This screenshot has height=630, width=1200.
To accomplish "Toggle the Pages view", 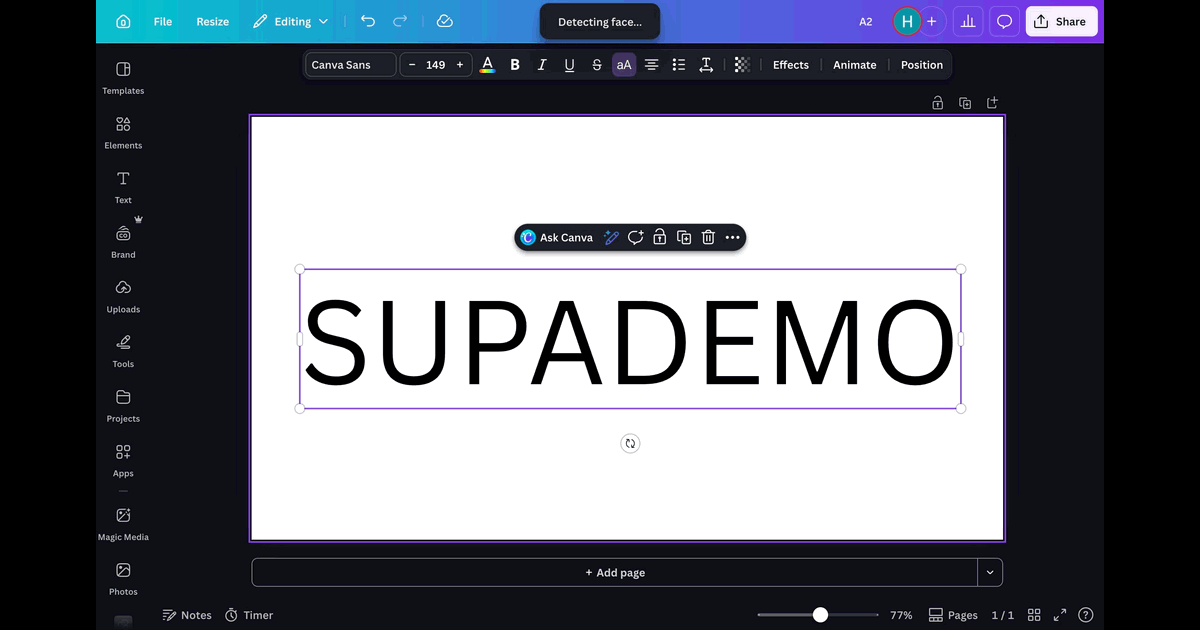I will pyautogui.click(x=953, y=615).
